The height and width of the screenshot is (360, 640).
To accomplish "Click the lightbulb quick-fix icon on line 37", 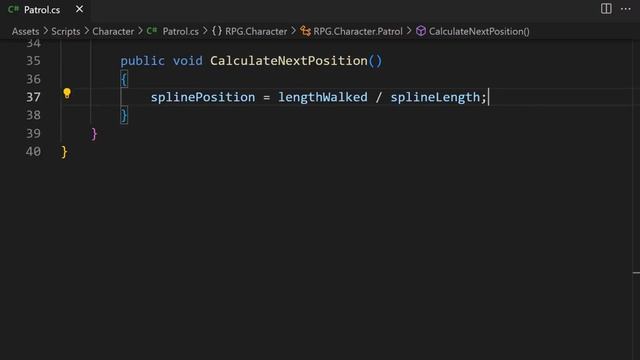I will coord(67,94).
